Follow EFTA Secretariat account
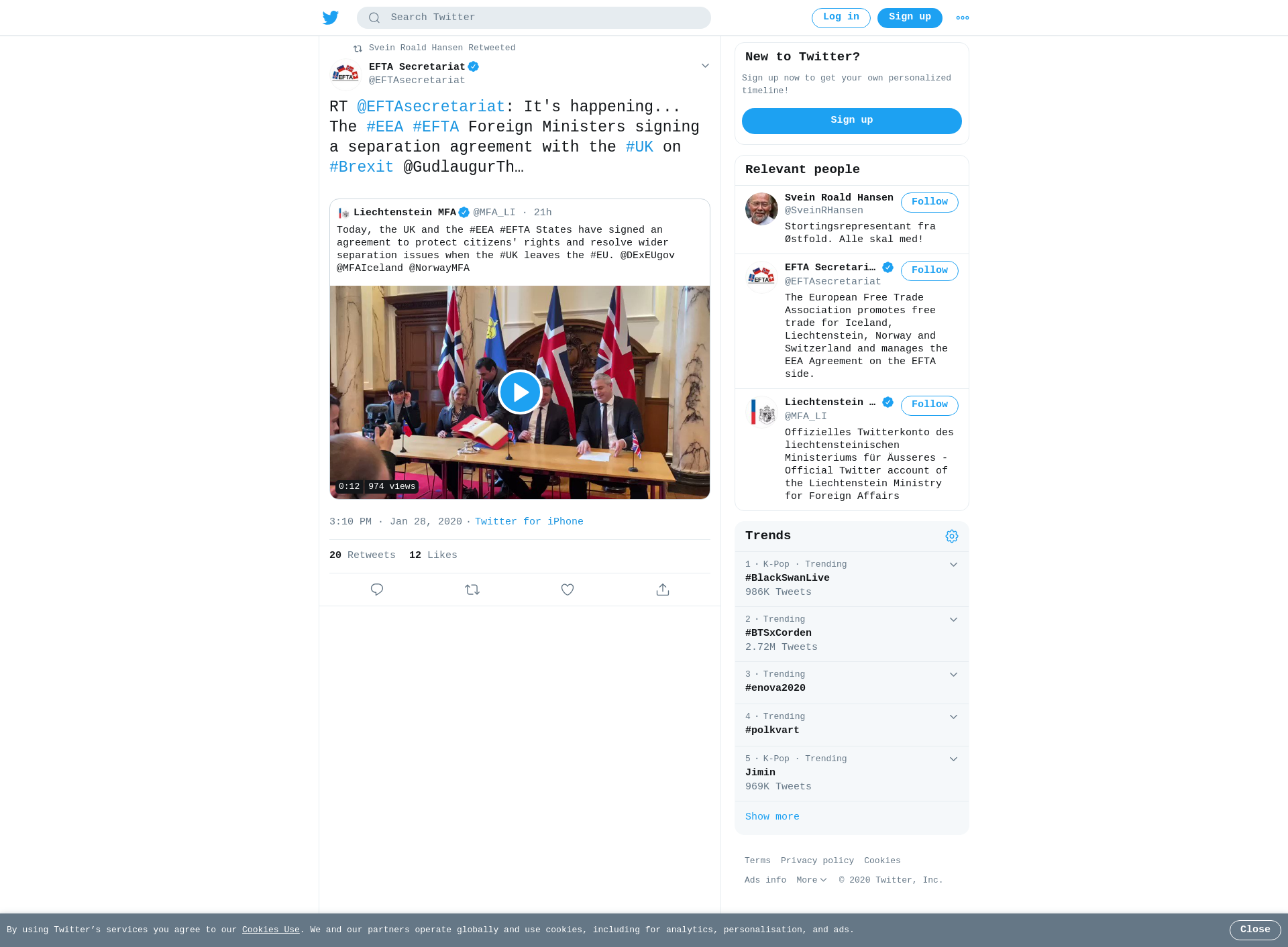This screenshot has height=947, width=1288. tap(930, 271)
